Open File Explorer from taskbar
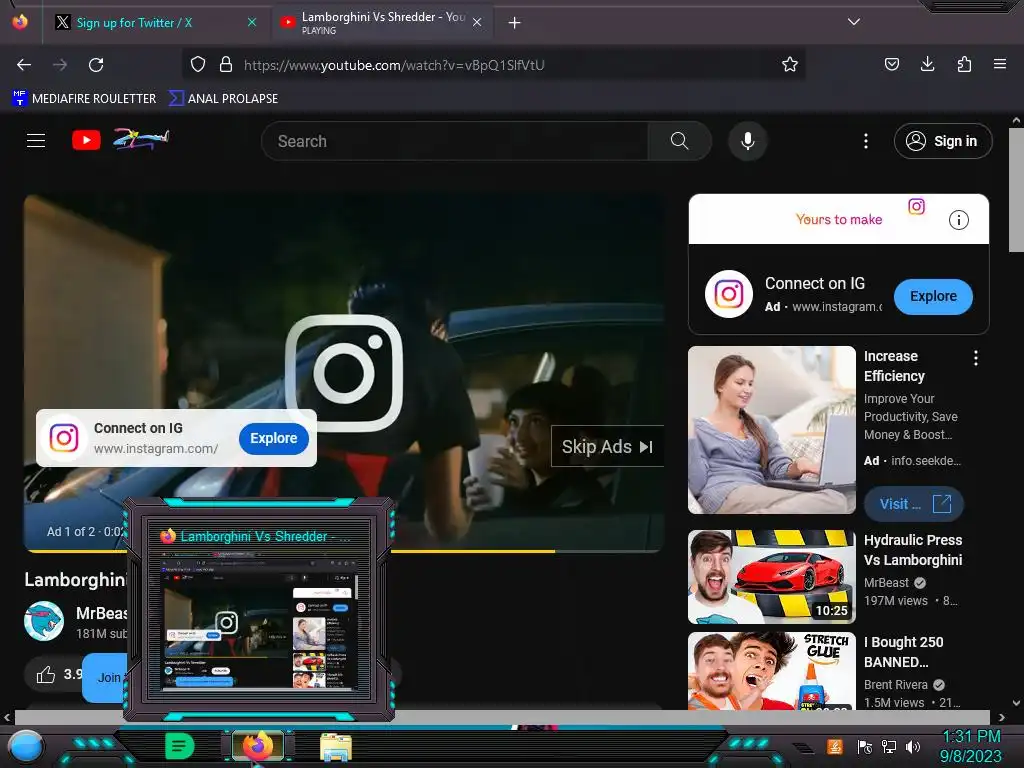 click(336, 747)
